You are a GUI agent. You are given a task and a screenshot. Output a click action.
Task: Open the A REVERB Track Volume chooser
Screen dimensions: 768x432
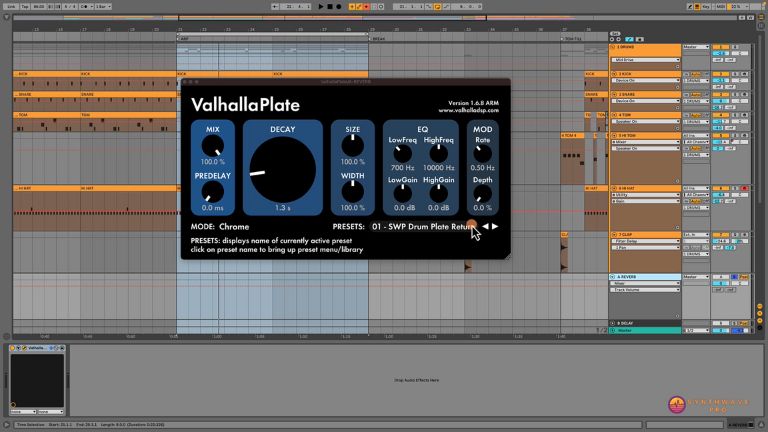[x=646, y=290]
